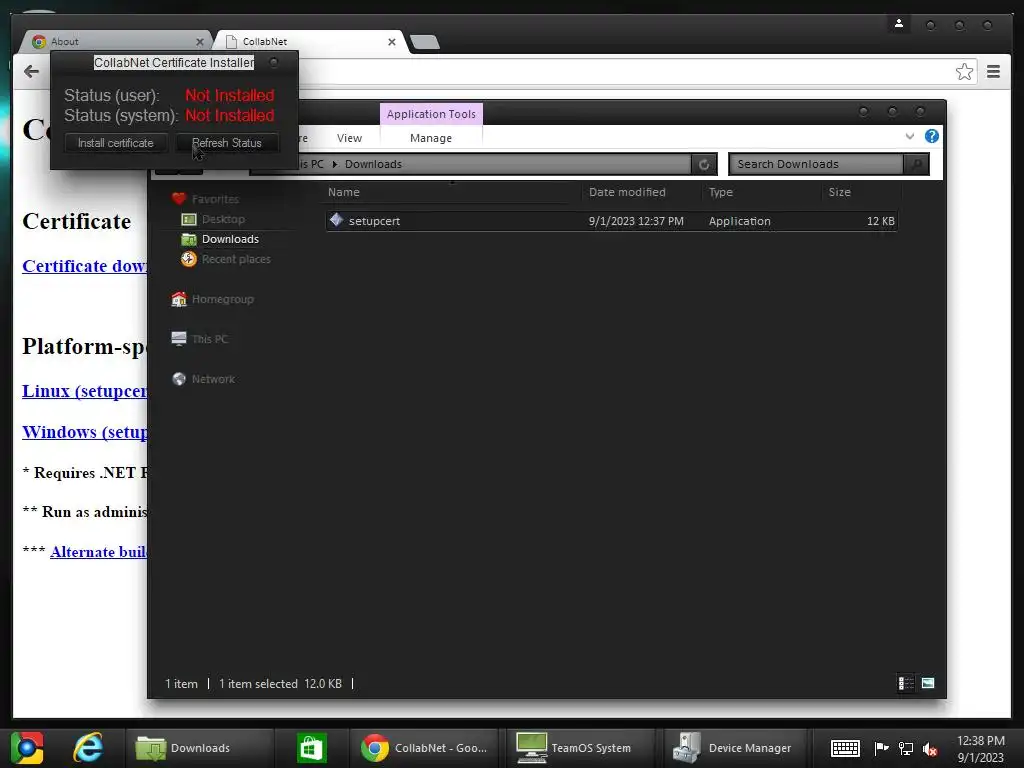Expand the Explorer ribbon chevron
The image size is (1024, 768).
[x=910, y=136]
